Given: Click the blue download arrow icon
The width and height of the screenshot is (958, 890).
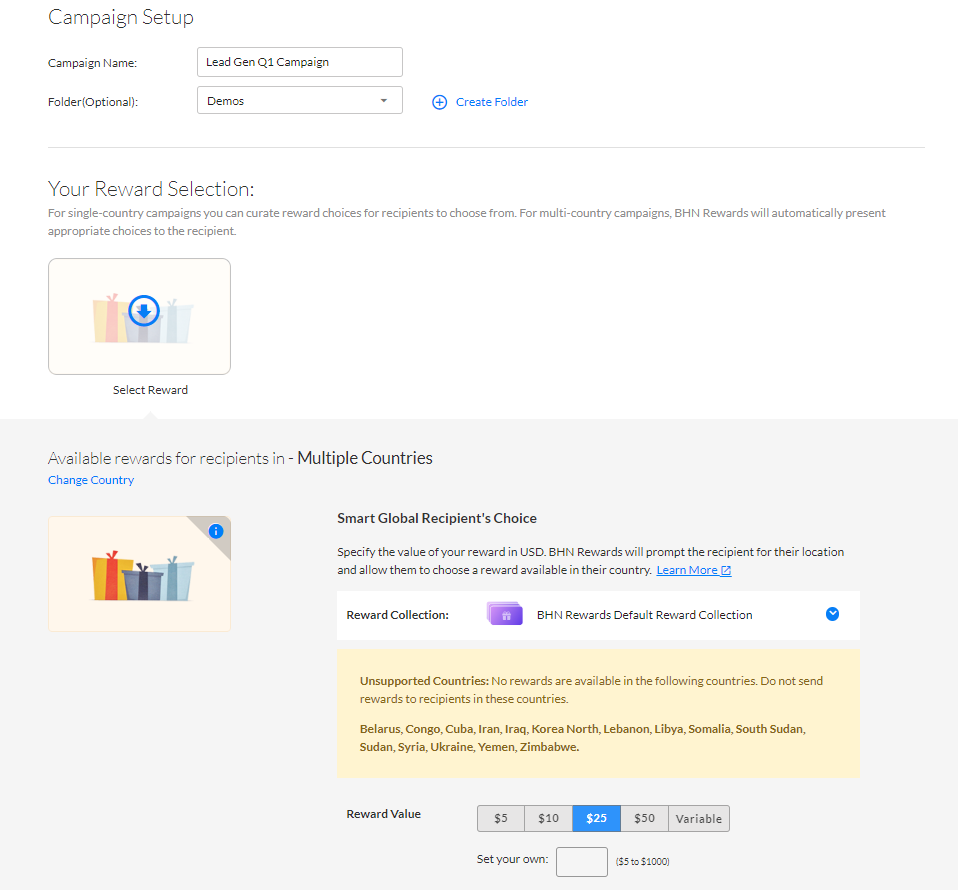Looking at the screenshot, I should click(144, 311).
